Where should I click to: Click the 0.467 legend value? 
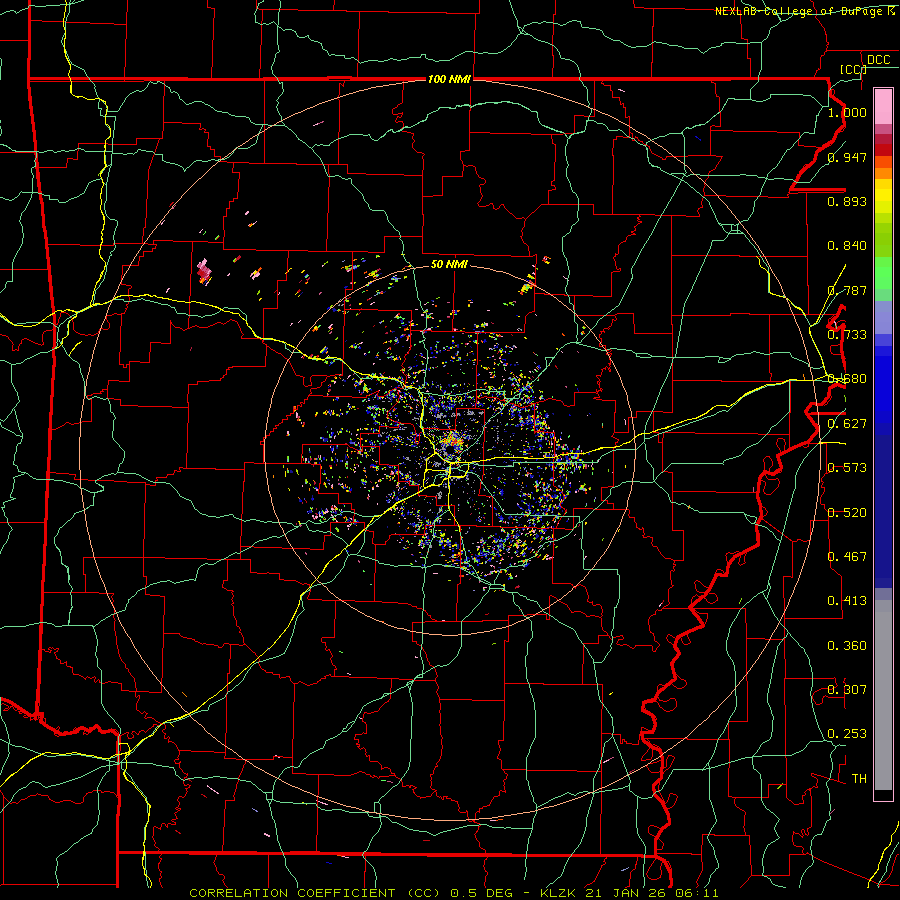point(847,557)
